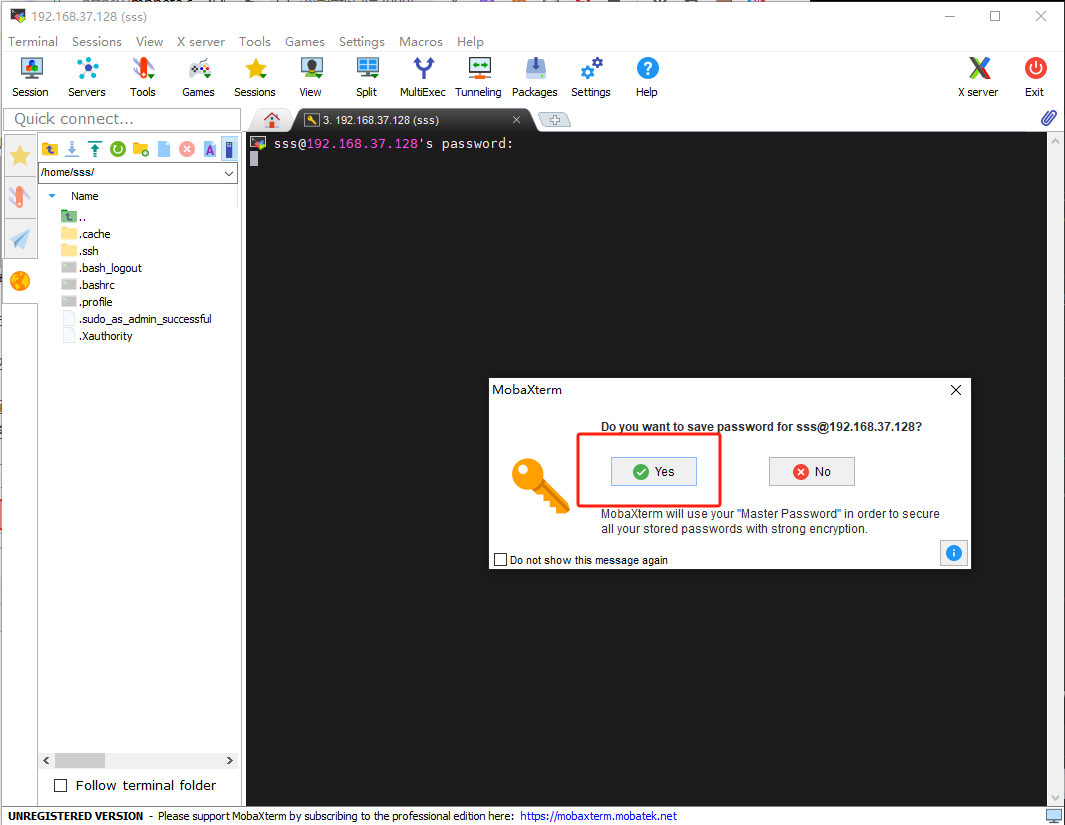Check 'Do not show this message again'
The width and height of the screenshot is (1065, 825).
point(501,560)
